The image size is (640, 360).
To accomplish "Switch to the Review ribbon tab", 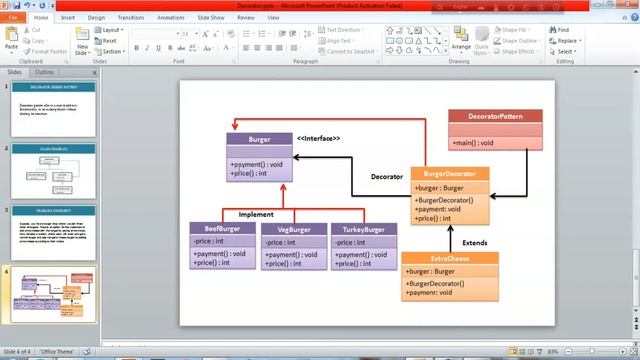I will (x=246, y=18).
